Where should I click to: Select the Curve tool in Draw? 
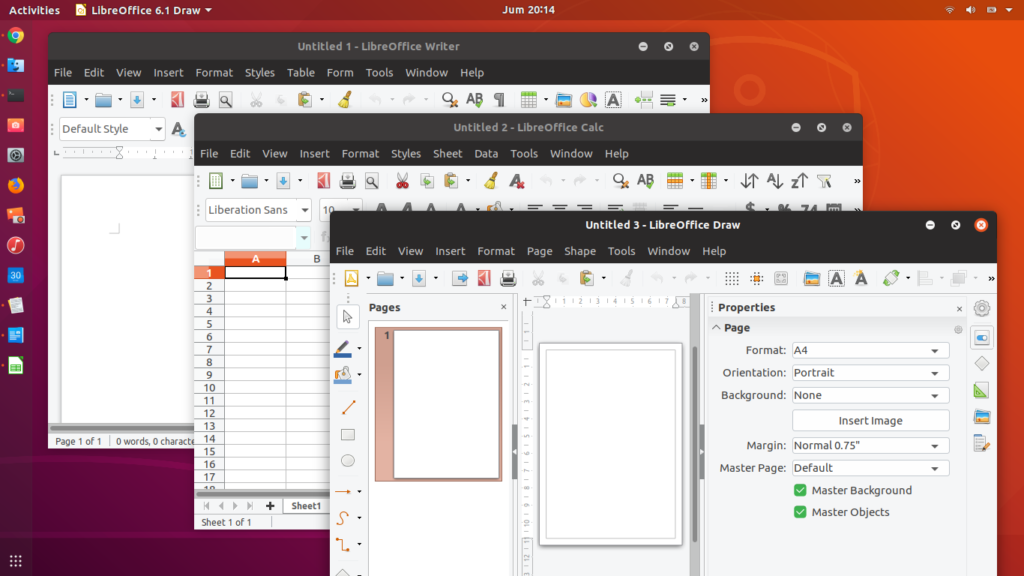click(x=343, y=518)
